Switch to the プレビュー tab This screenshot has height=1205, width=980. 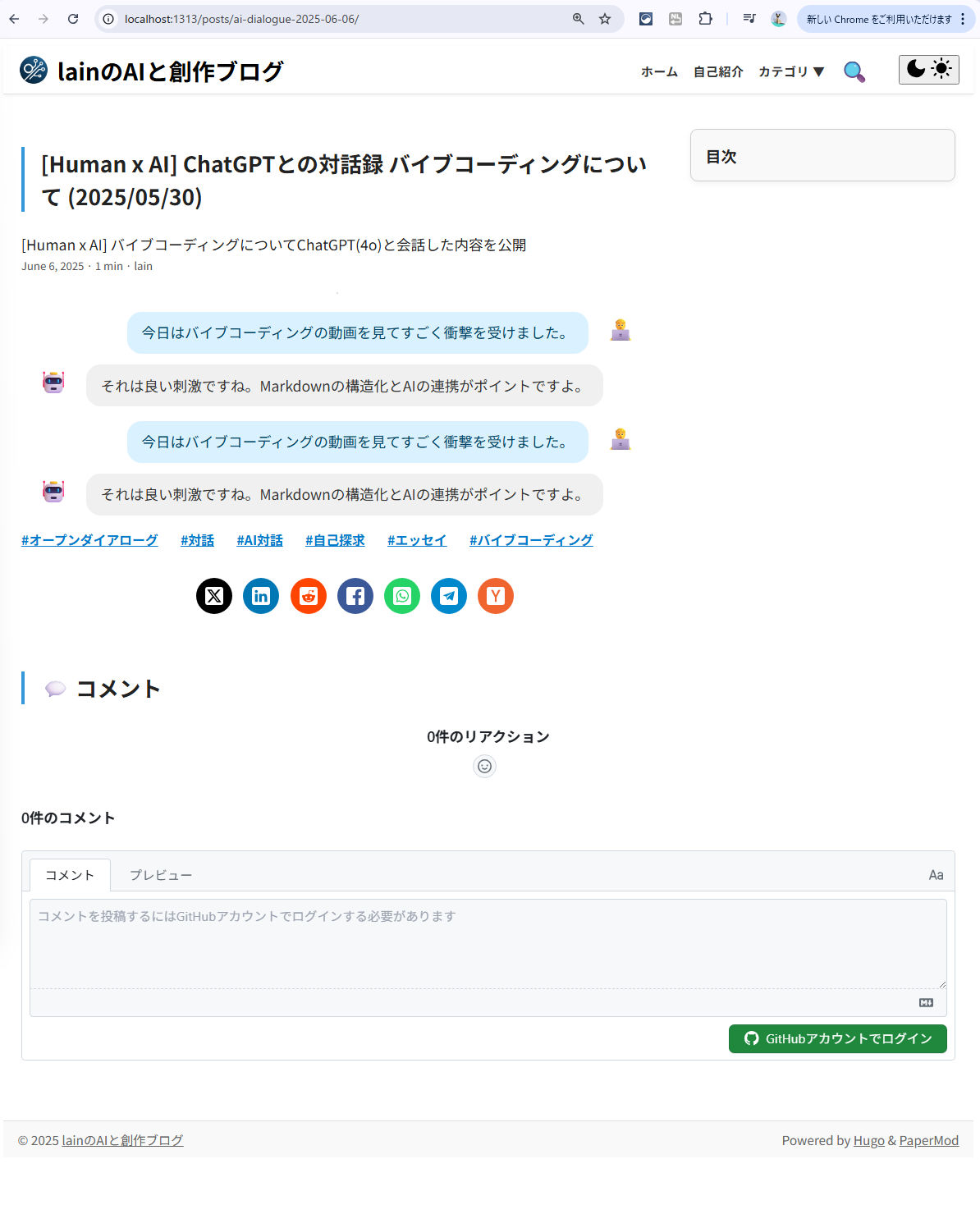pos(161,875)
